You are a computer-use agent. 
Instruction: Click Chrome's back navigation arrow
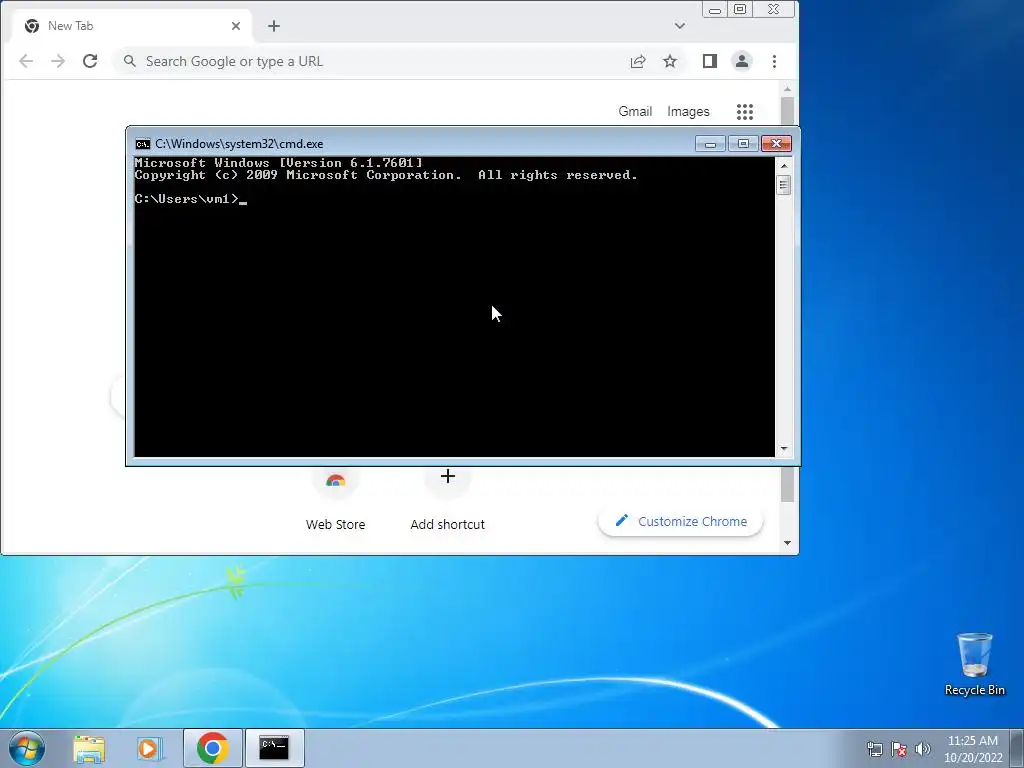click(26, 61)
